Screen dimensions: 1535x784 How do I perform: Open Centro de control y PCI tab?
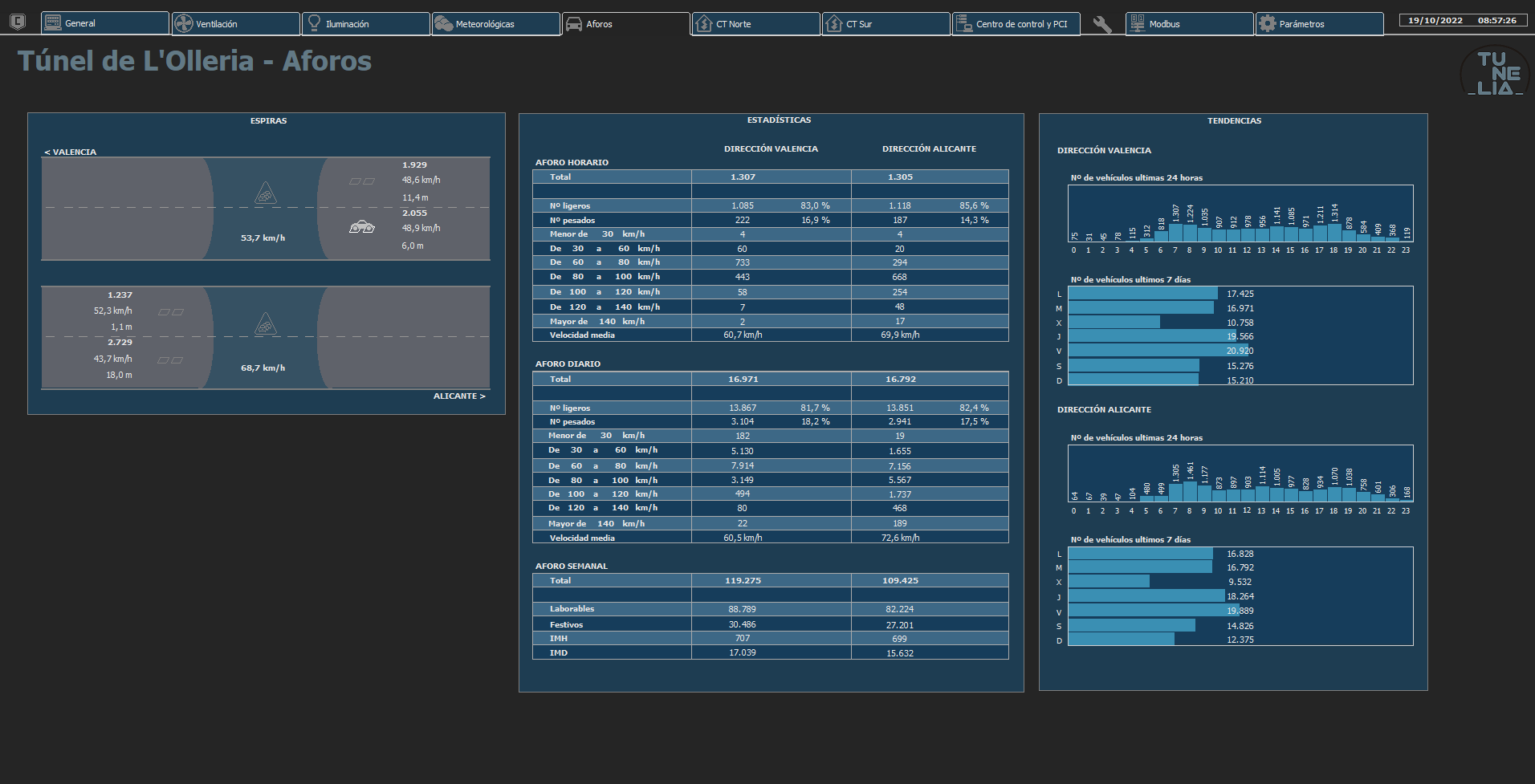click(1016, 24)
